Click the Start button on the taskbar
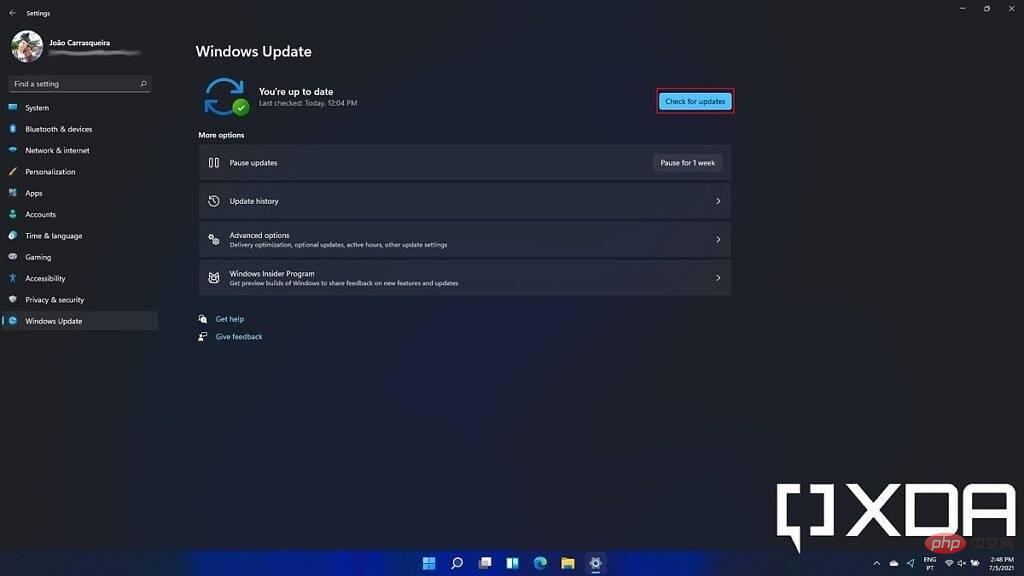1024x576 pixels. click(x=429, y=563)
